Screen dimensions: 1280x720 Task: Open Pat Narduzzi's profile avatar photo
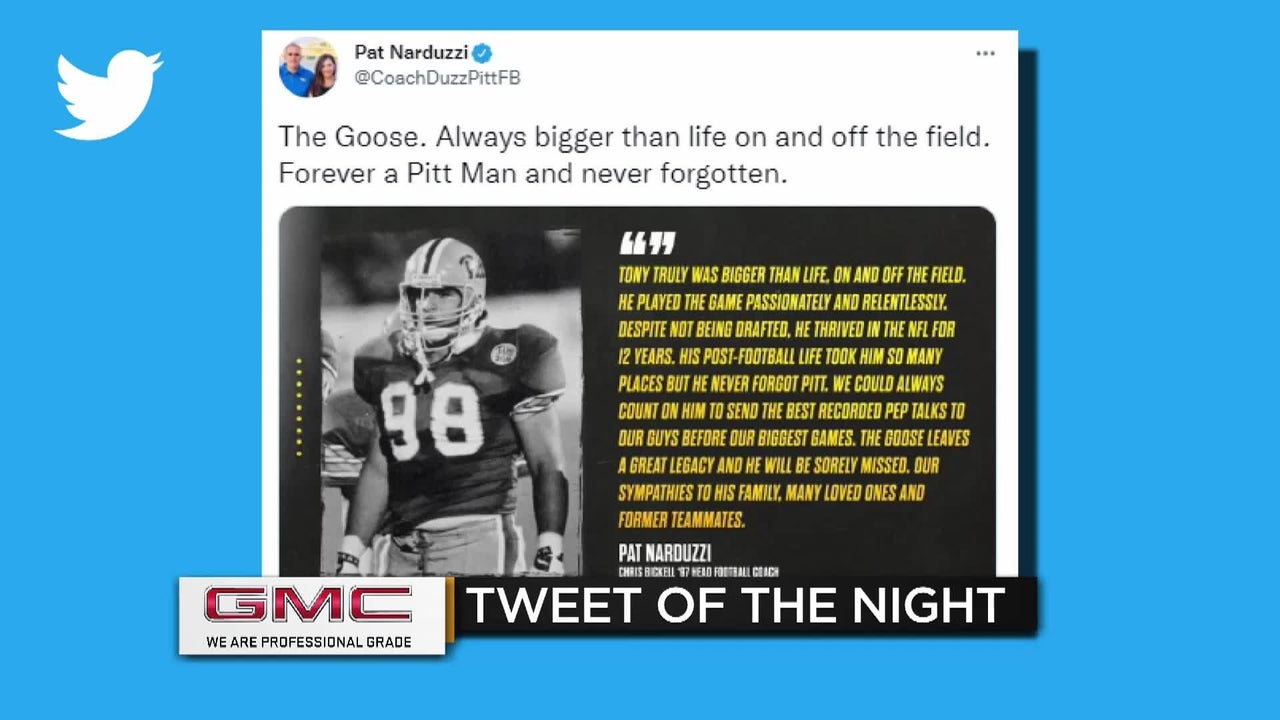(x=308, y=67)
